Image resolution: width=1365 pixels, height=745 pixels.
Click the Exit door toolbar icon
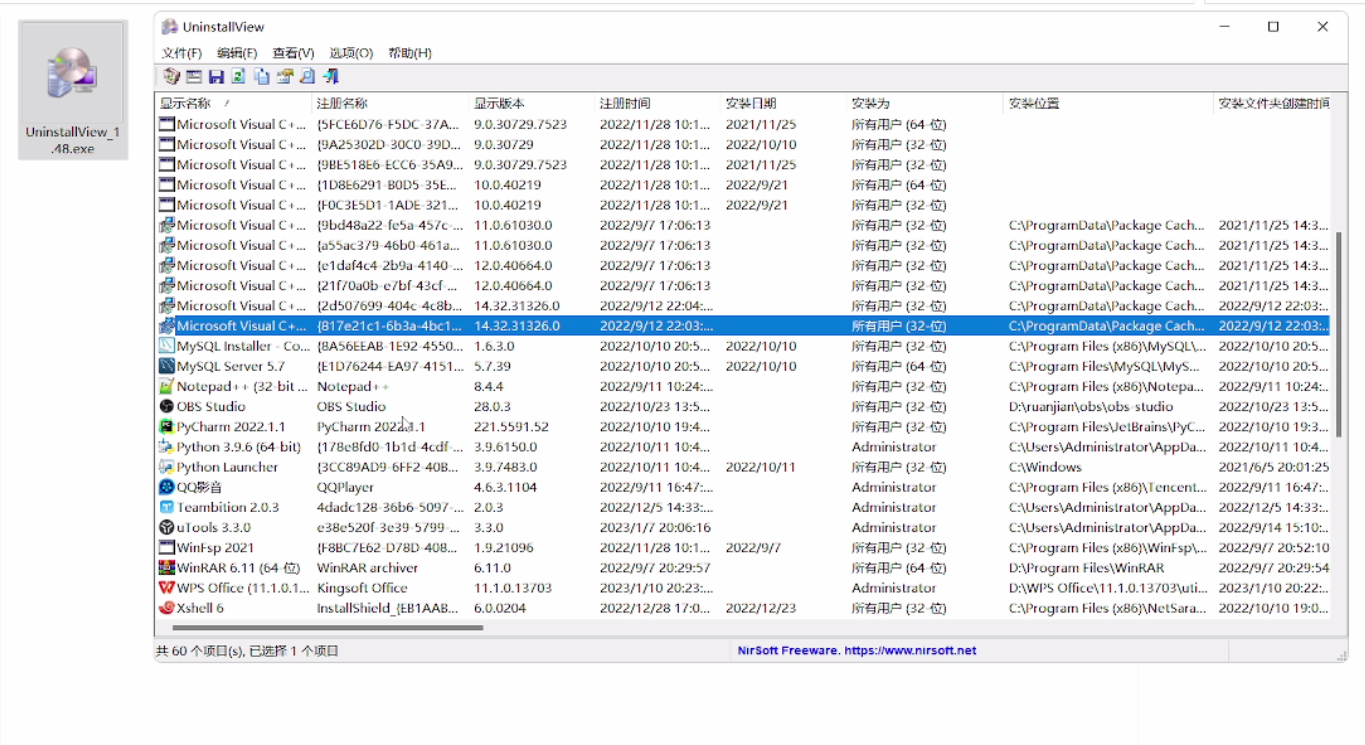(x=331, y=77)
